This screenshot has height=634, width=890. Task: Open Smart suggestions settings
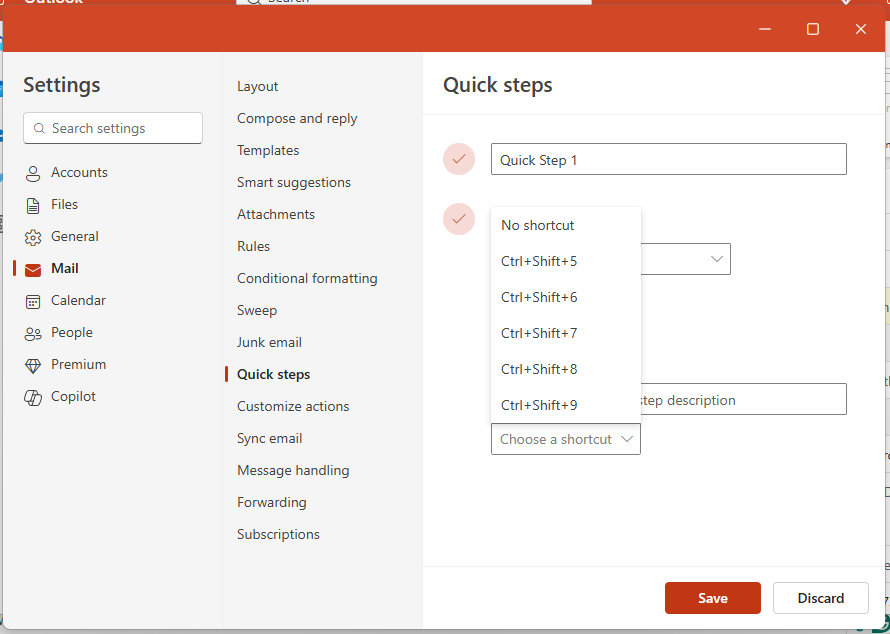coord(293,182)
